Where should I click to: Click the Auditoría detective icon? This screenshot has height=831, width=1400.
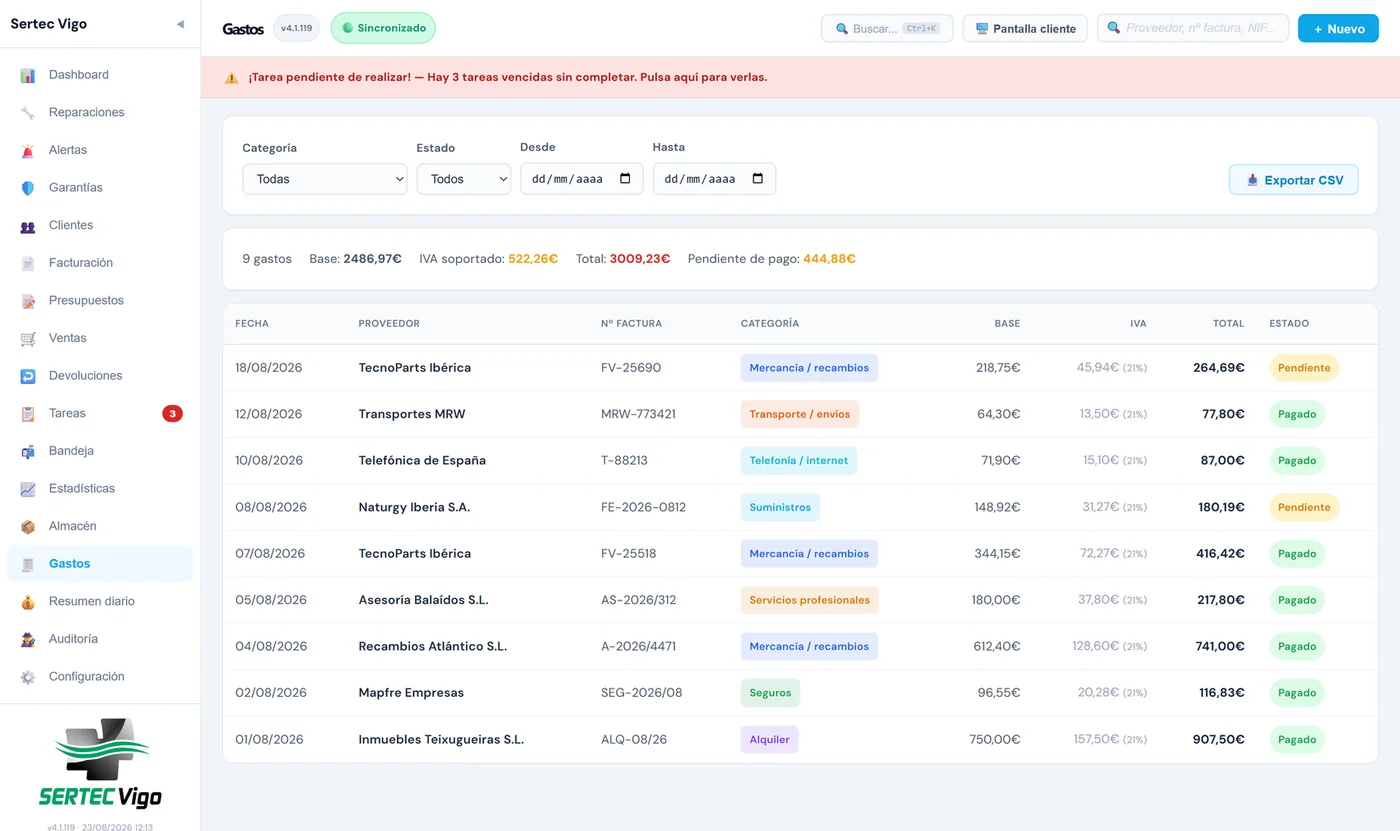click(28, 639)
